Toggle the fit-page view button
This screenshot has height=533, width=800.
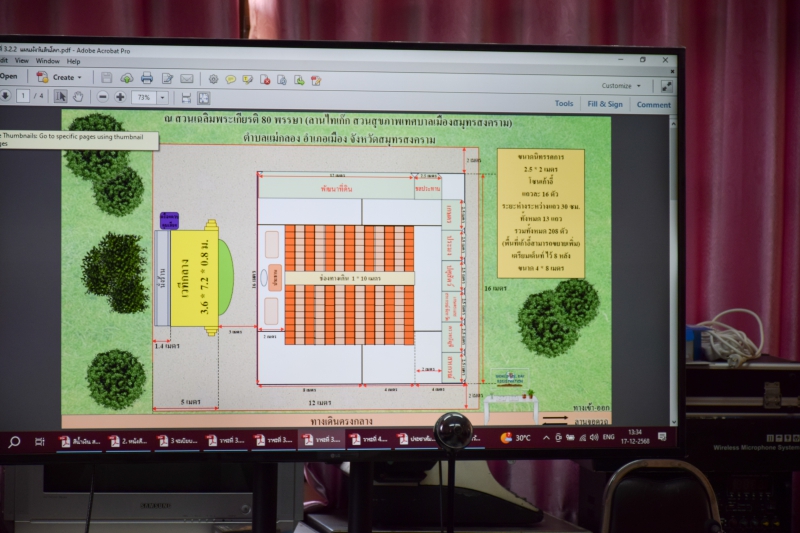(x=204, y=98)
